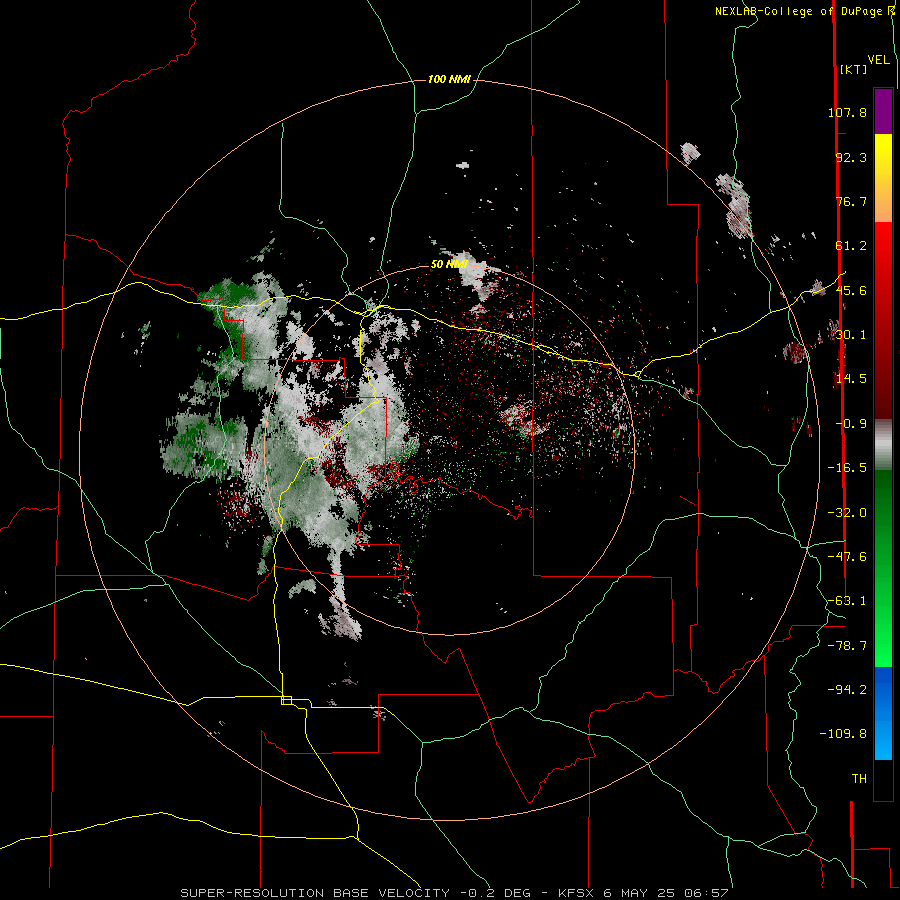Pick the gray near-zero segment of the color bar
This screenshot has height=900, width=900.
(883, 445)
